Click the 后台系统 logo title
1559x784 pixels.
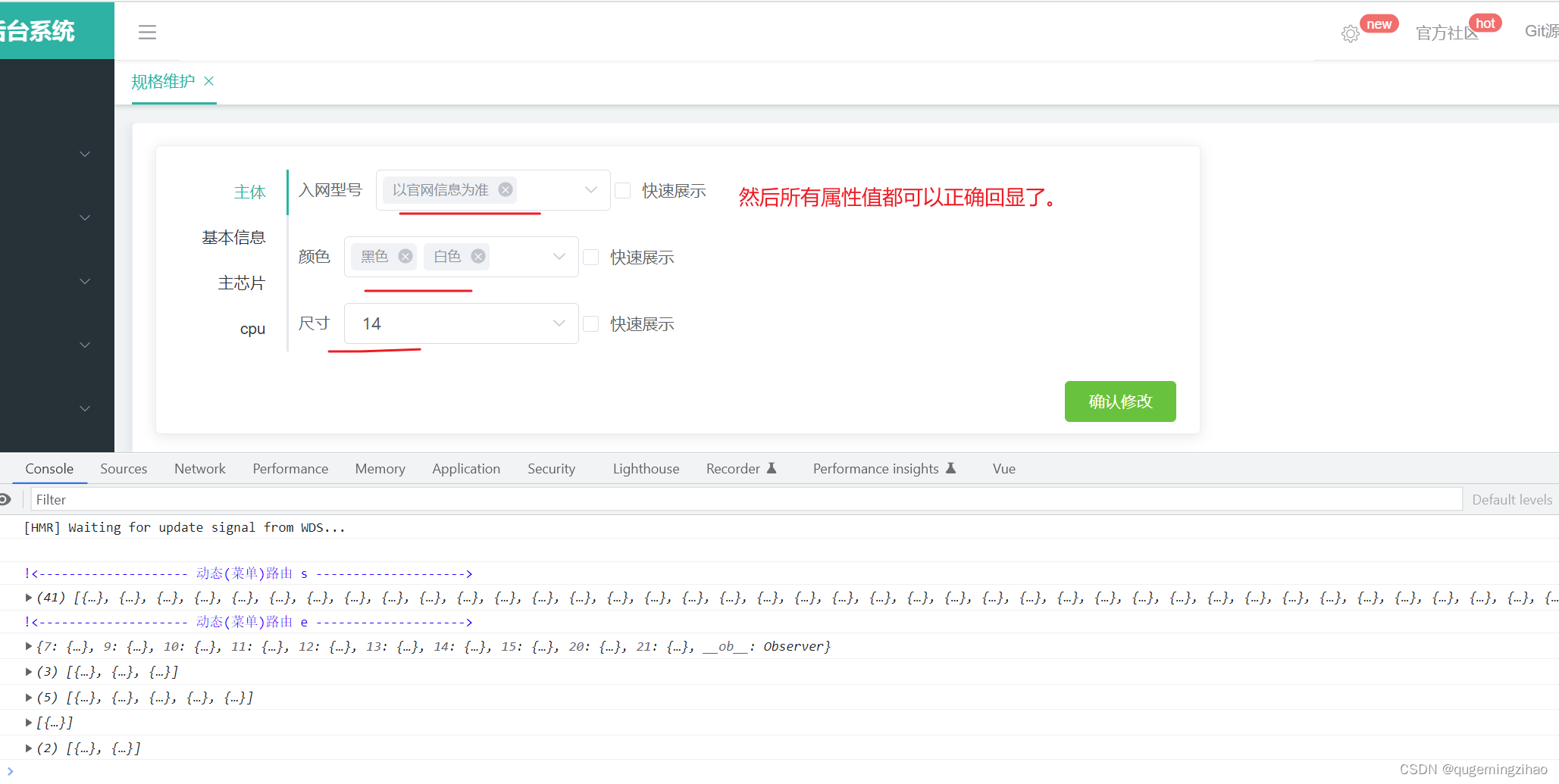37,31
